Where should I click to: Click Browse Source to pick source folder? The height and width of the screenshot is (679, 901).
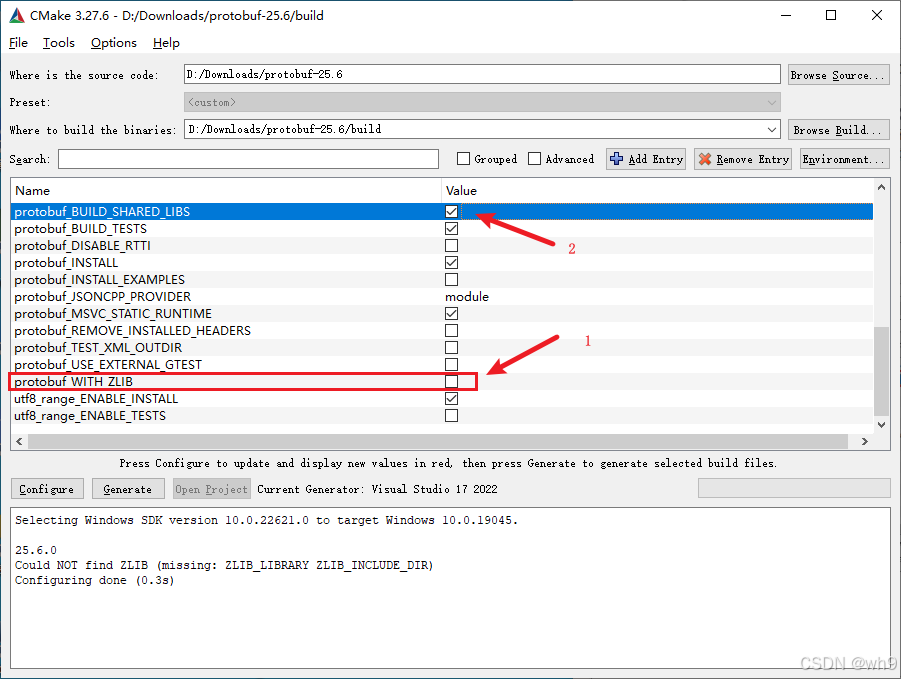pyautogui.click(x=838, y=74)
